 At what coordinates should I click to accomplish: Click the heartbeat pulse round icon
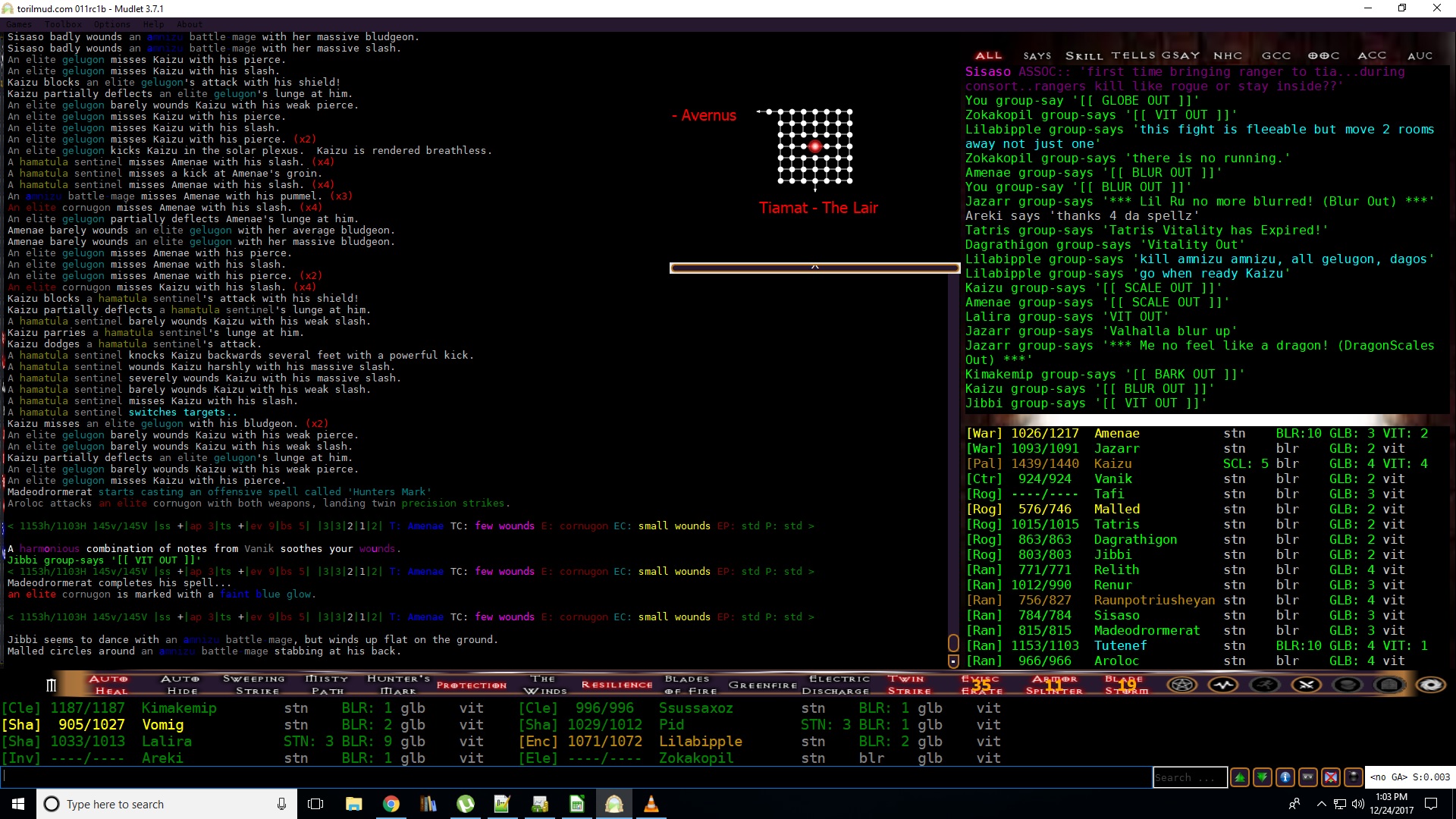pyautogui.click(x=1223, y=685)
